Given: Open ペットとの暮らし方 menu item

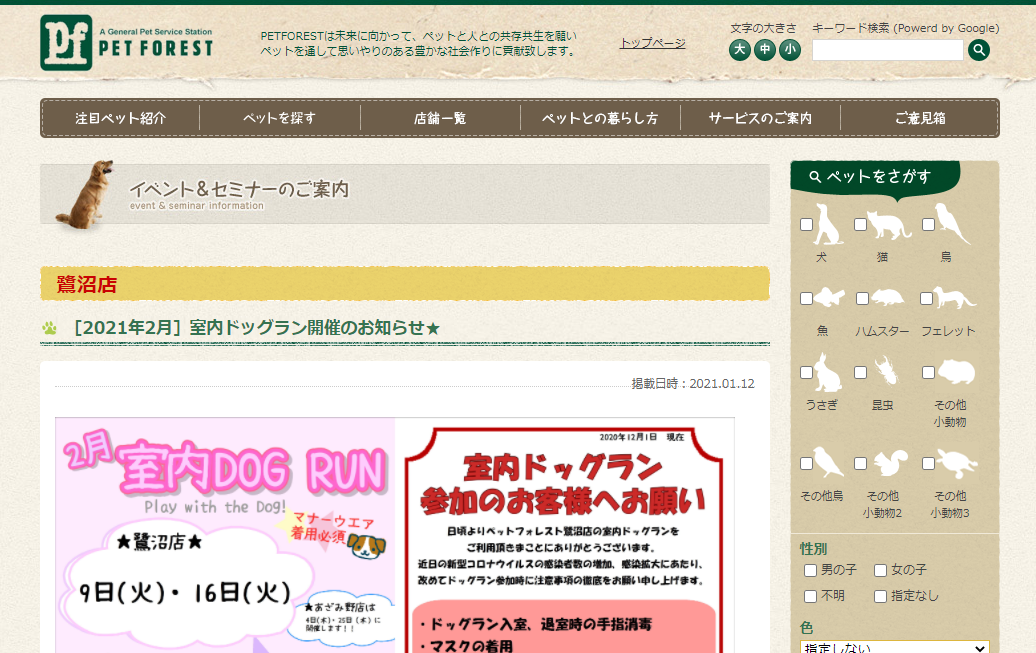Looking at the screenshot, I should pyautogui.click(x=600, y=118).
